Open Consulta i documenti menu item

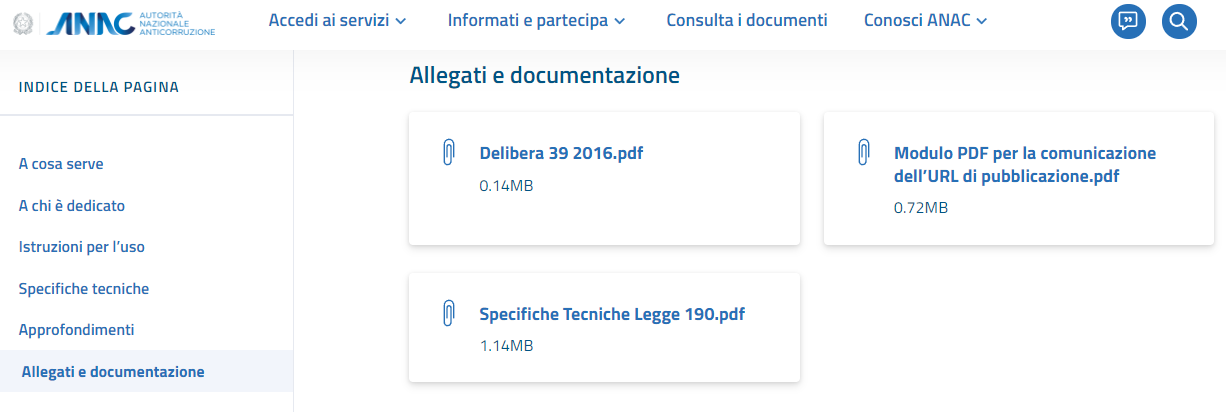click(747, 20)
